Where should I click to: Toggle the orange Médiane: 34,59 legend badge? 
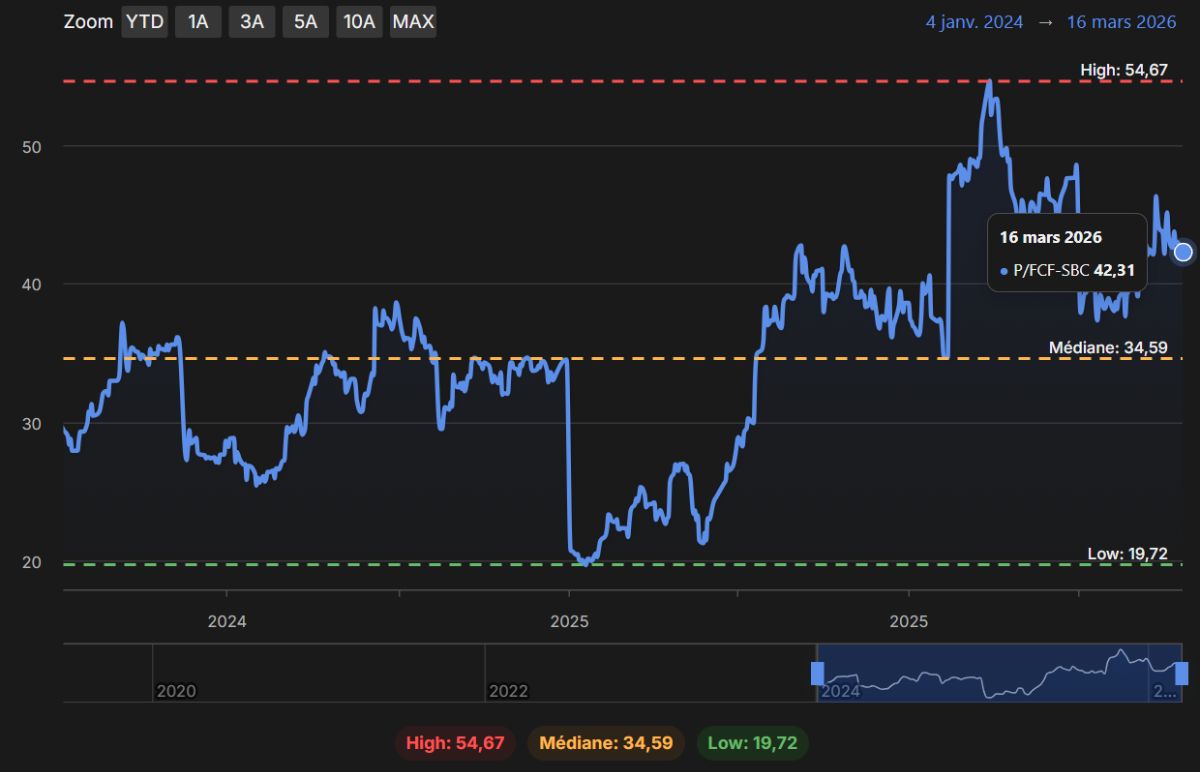point(606,743)
